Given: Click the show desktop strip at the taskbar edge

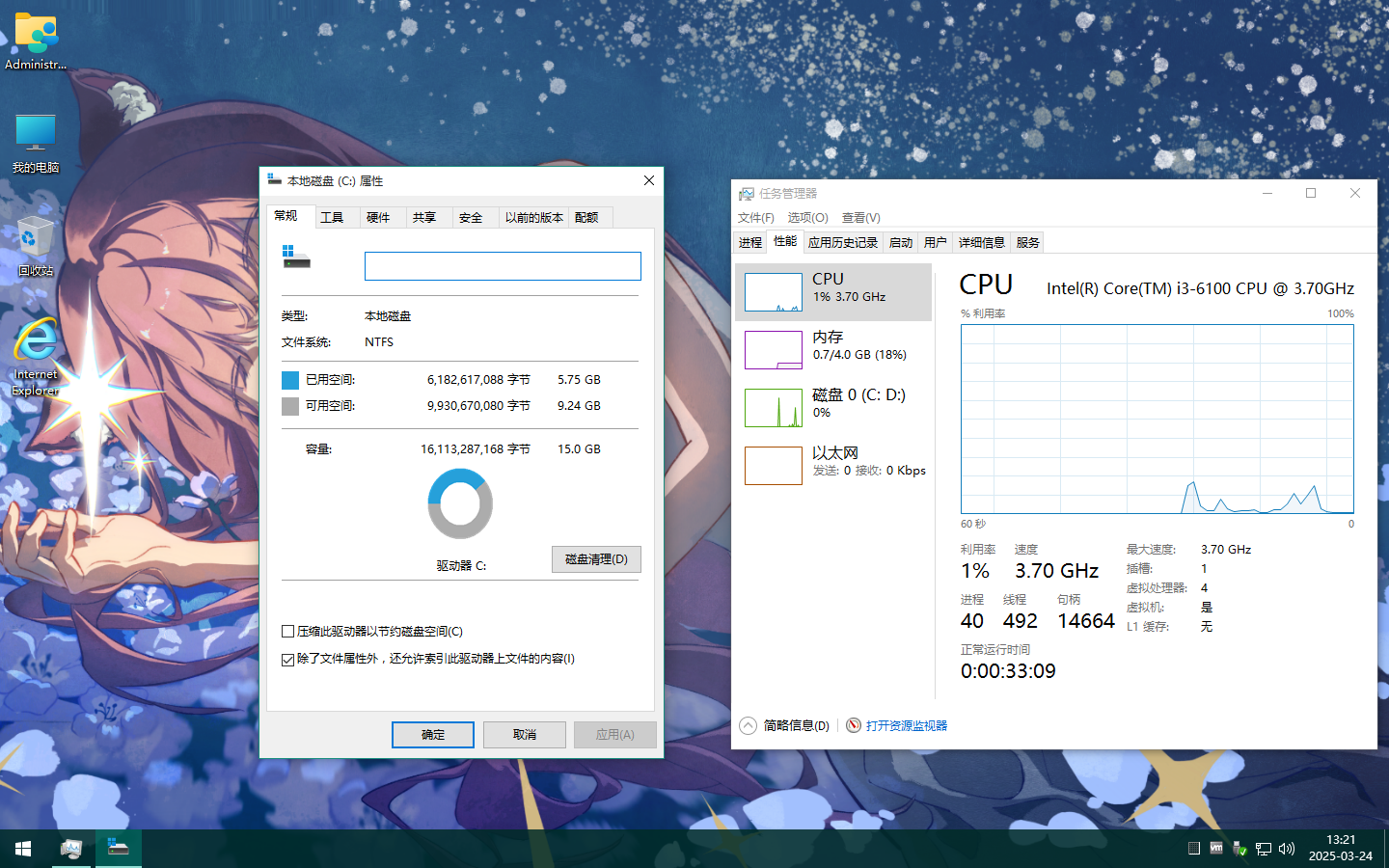Looking at the screenshot, I should tap(1385, 849).
